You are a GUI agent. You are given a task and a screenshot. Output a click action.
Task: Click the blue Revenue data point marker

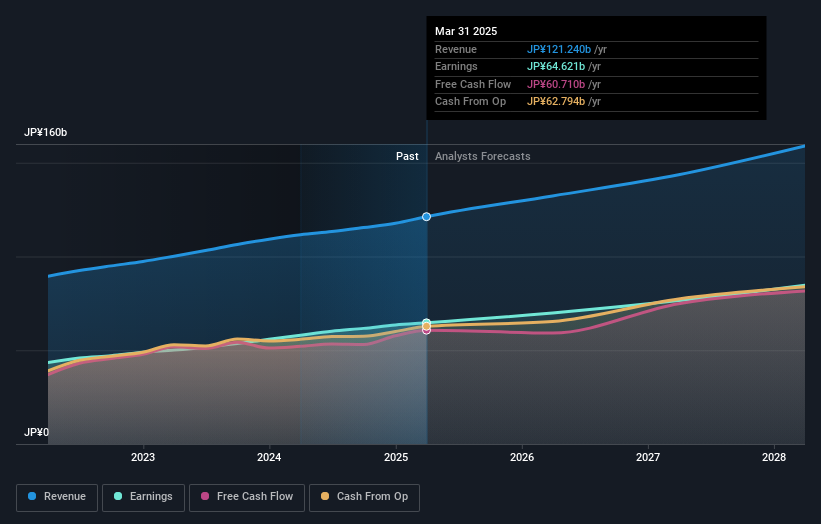click(426, 217)
